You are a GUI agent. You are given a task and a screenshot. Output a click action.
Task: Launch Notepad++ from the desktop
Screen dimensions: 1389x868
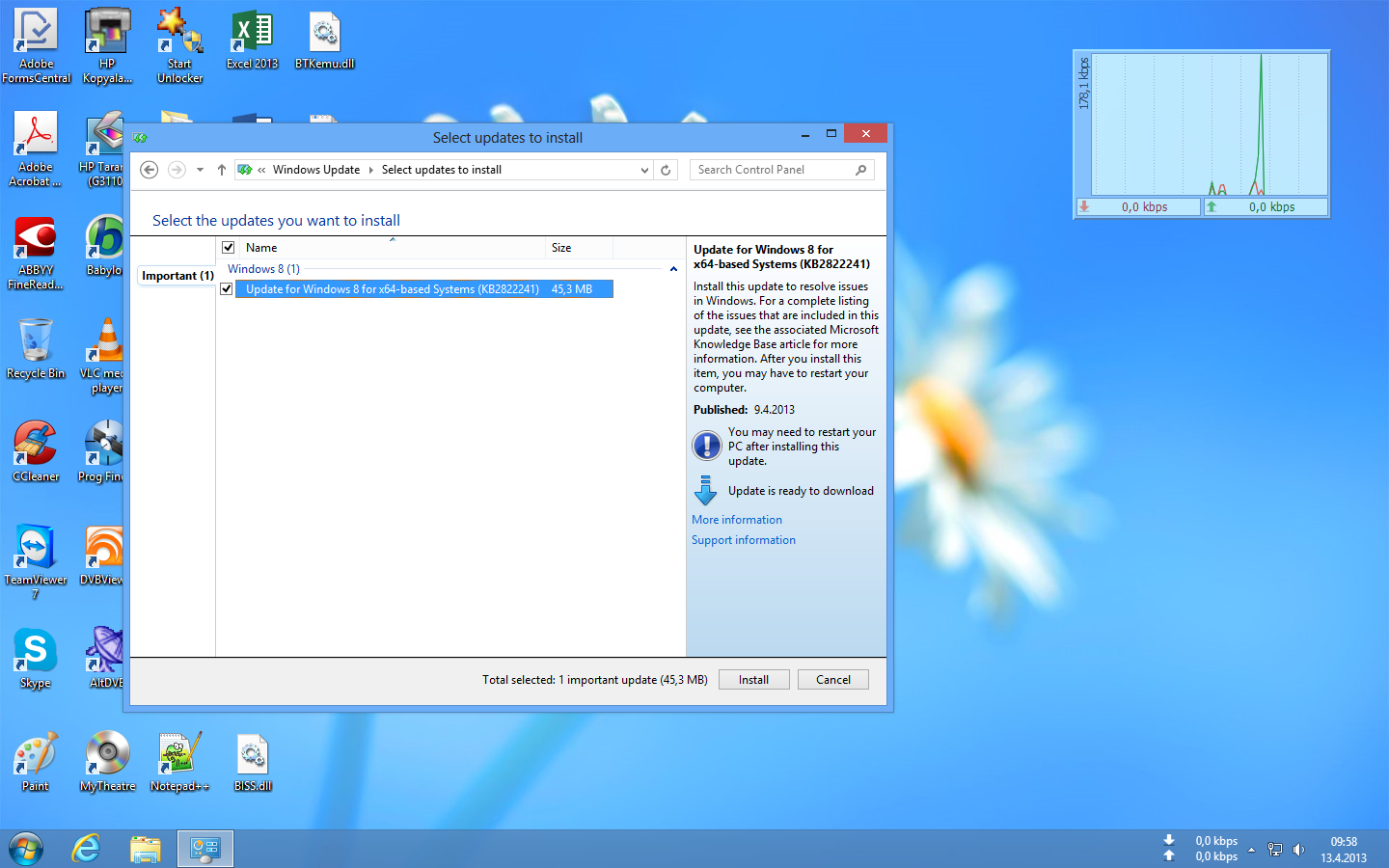tap(179, 761)
